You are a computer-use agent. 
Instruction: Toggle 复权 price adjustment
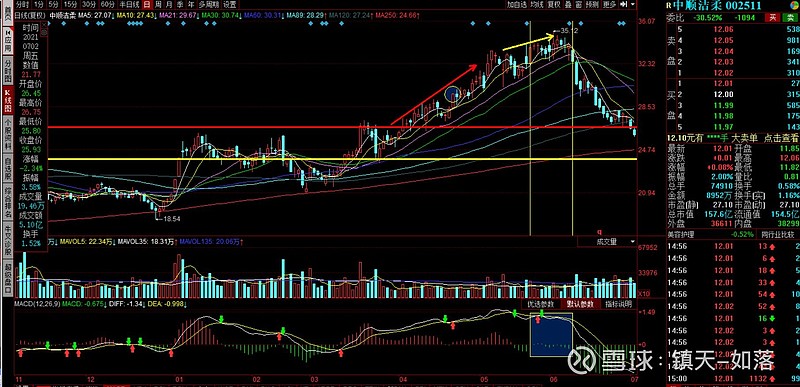(x=554, y=5)
